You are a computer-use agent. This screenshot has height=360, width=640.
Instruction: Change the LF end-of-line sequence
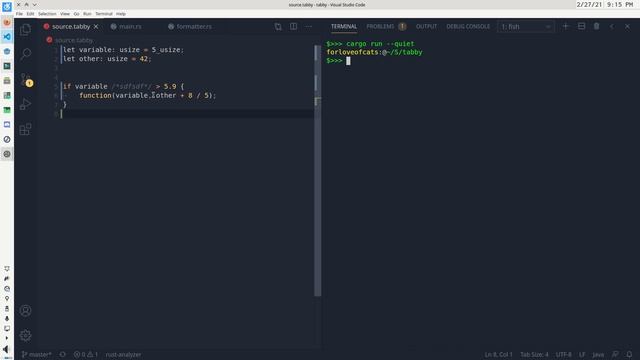point(582,355)
